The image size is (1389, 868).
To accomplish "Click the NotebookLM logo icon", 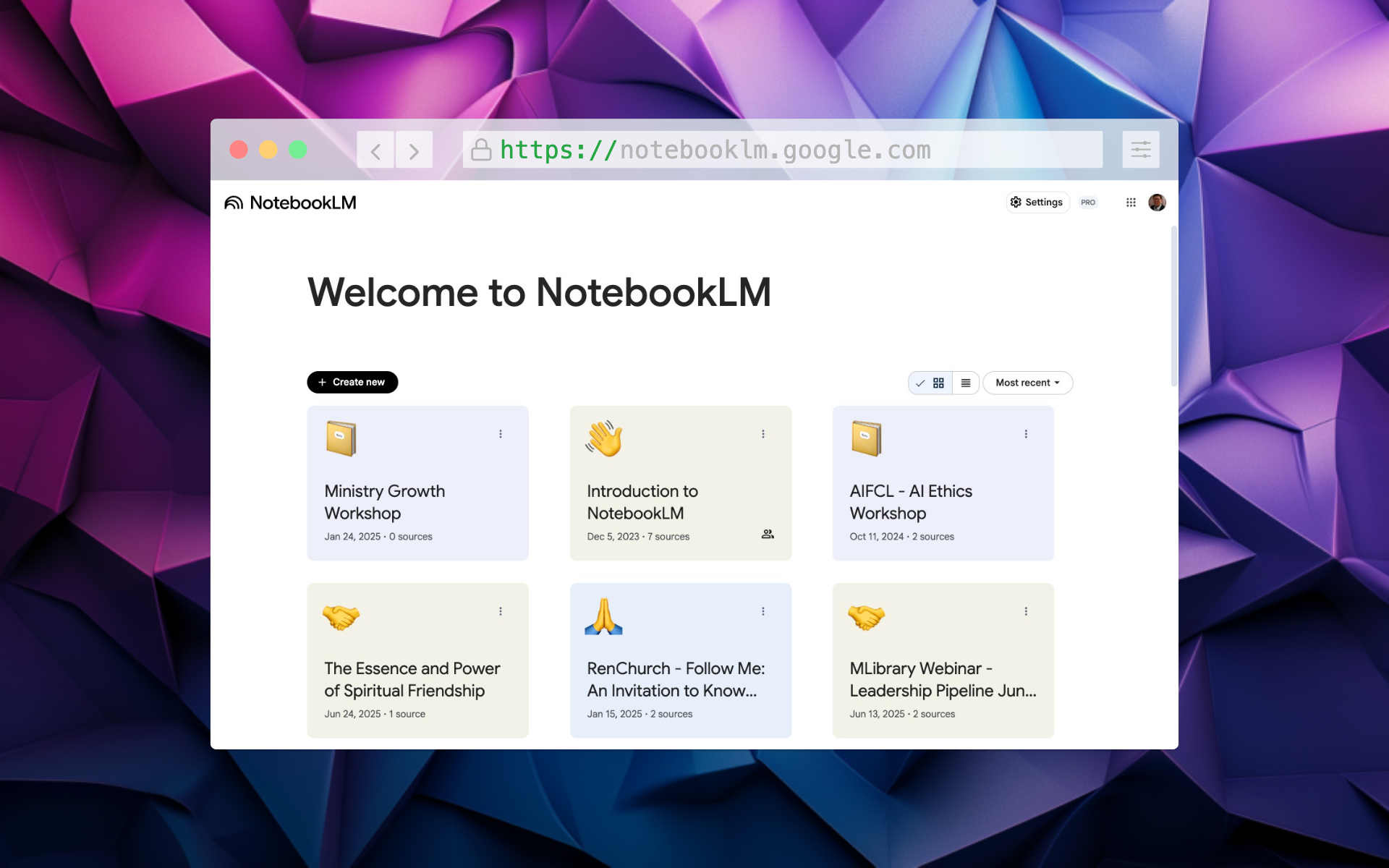I will point(234,203).
